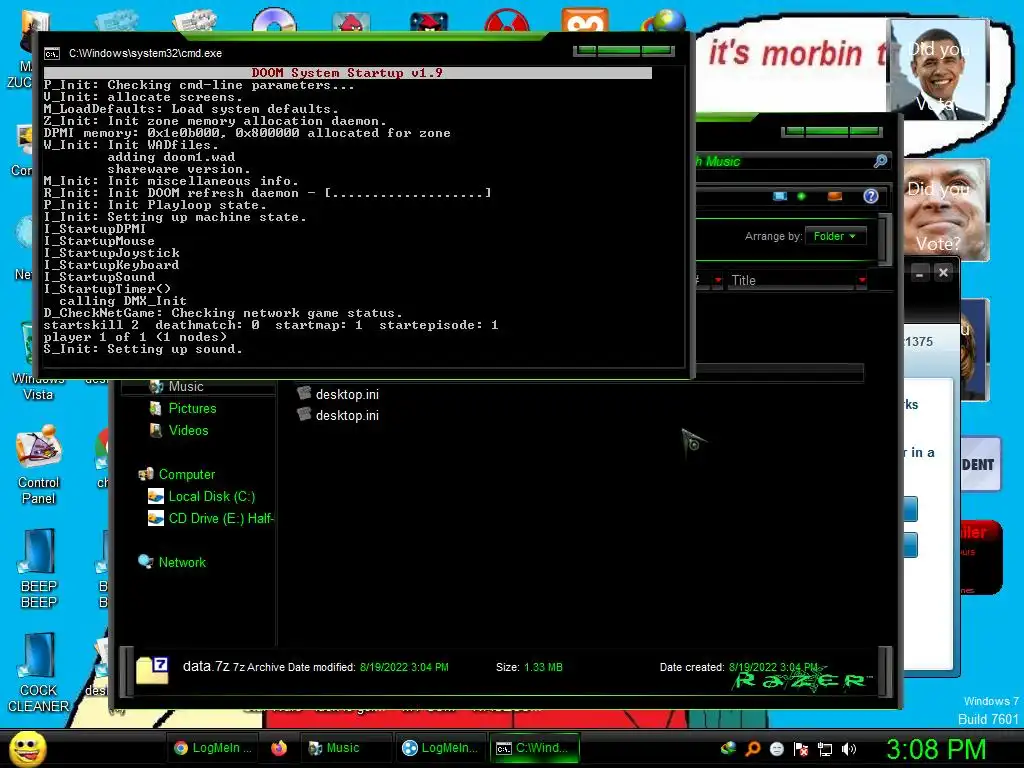Viewport: 1024px width, 768px height.
Task: Click the orange magnifier tray icon
Action: click(x=752, y=749)
